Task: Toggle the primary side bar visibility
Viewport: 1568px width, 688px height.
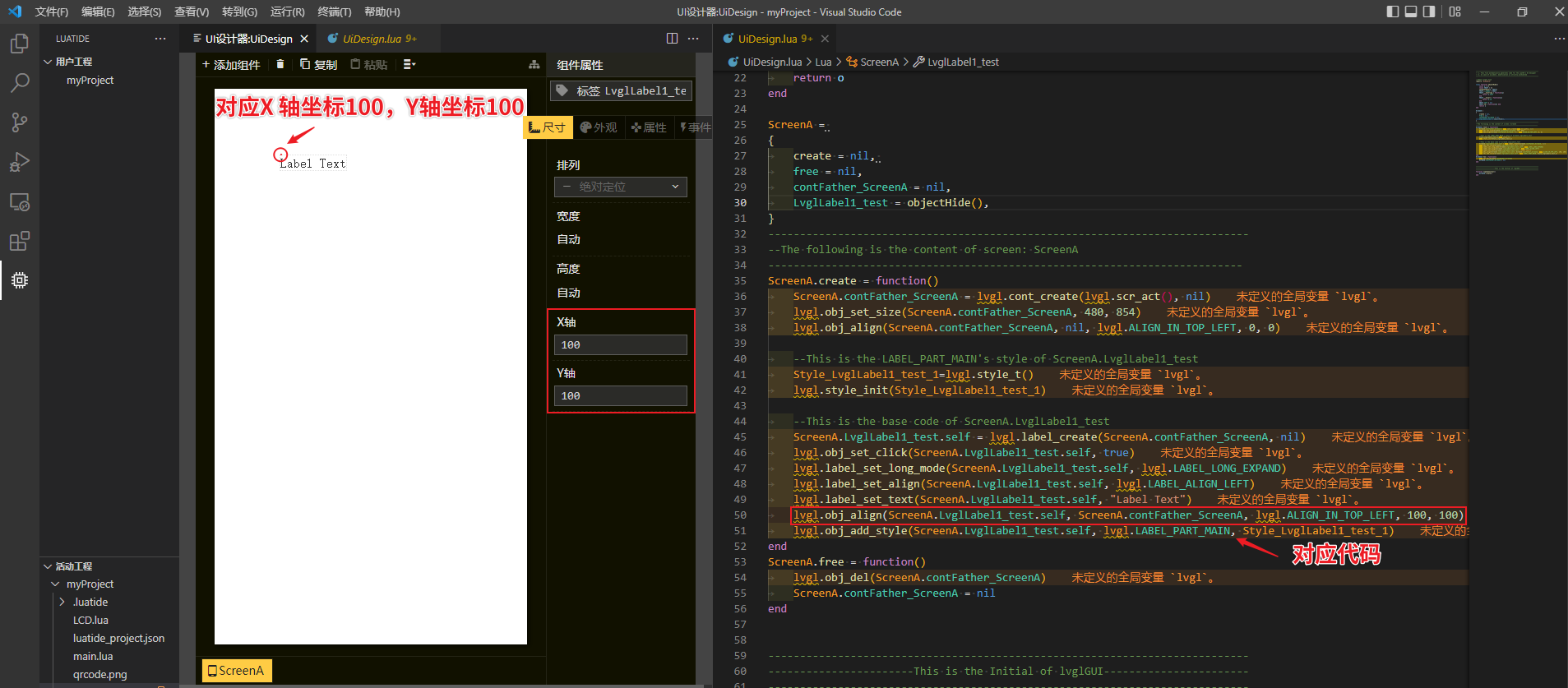Action: 1392,12
